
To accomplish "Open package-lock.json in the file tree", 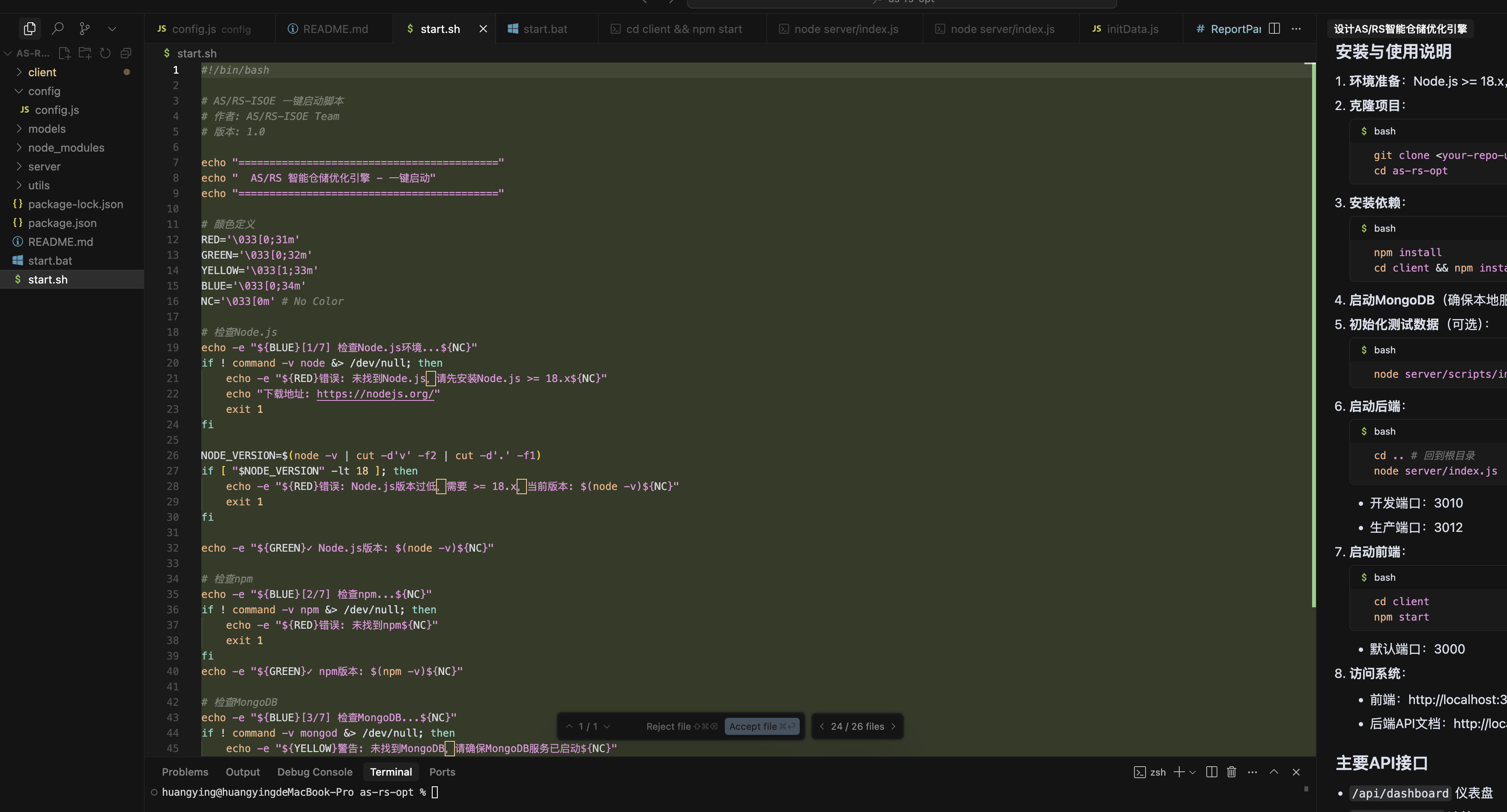I will point(75,203).
